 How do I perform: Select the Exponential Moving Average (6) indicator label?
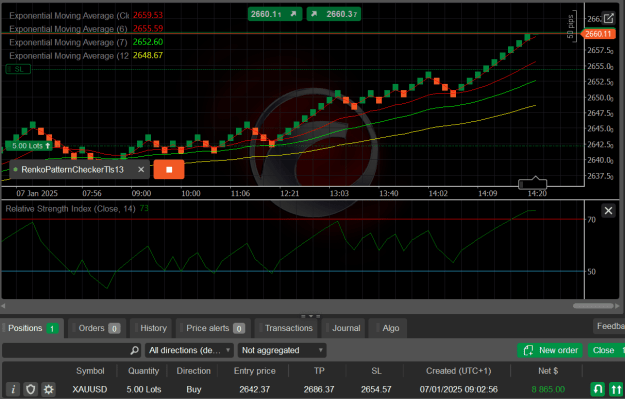68,29
